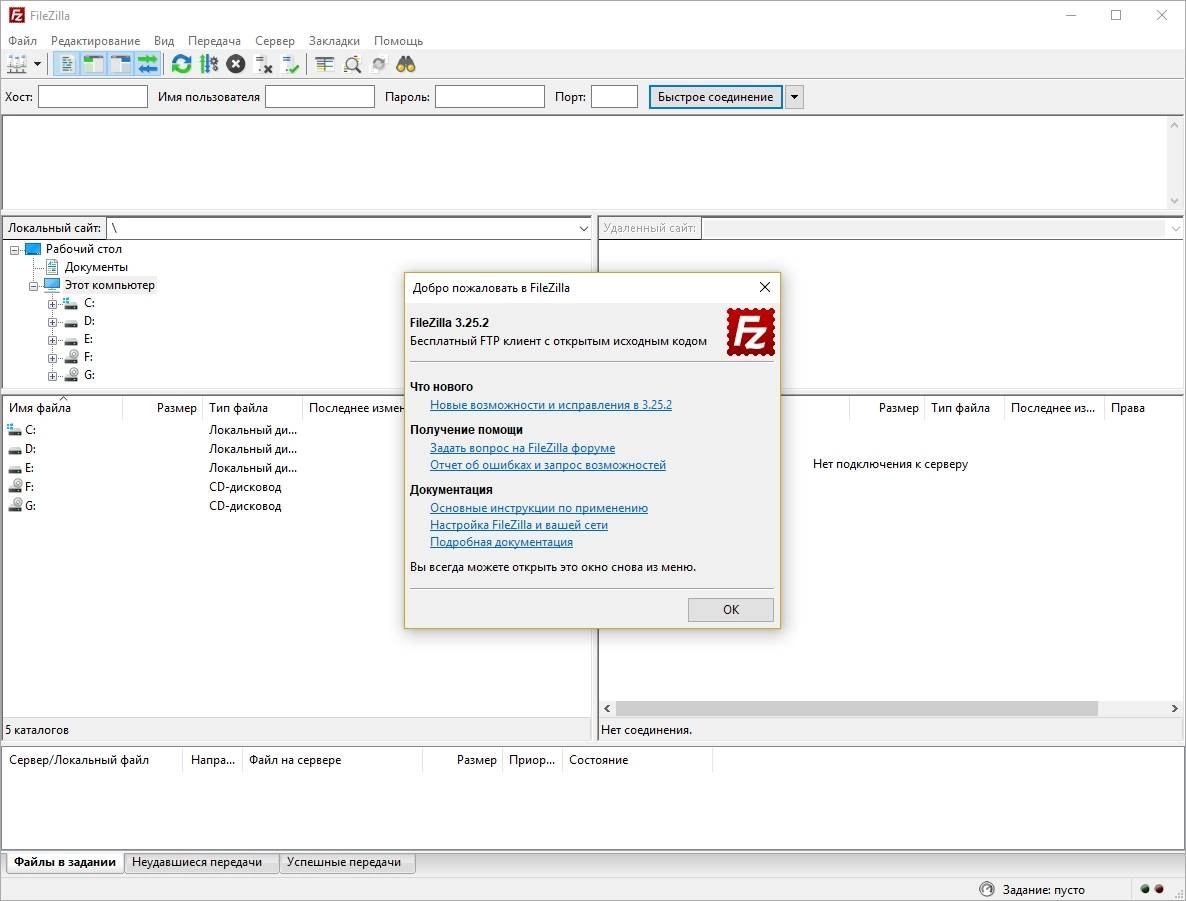Expand drive C: in tree

[52, 304]
